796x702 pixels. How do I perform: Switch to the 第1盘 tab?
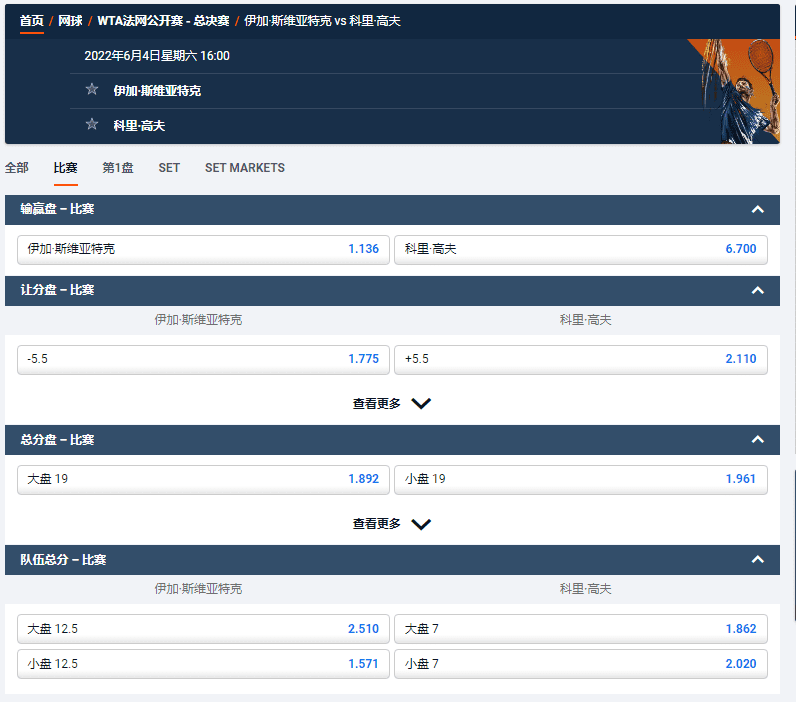(x=118, y=168)
